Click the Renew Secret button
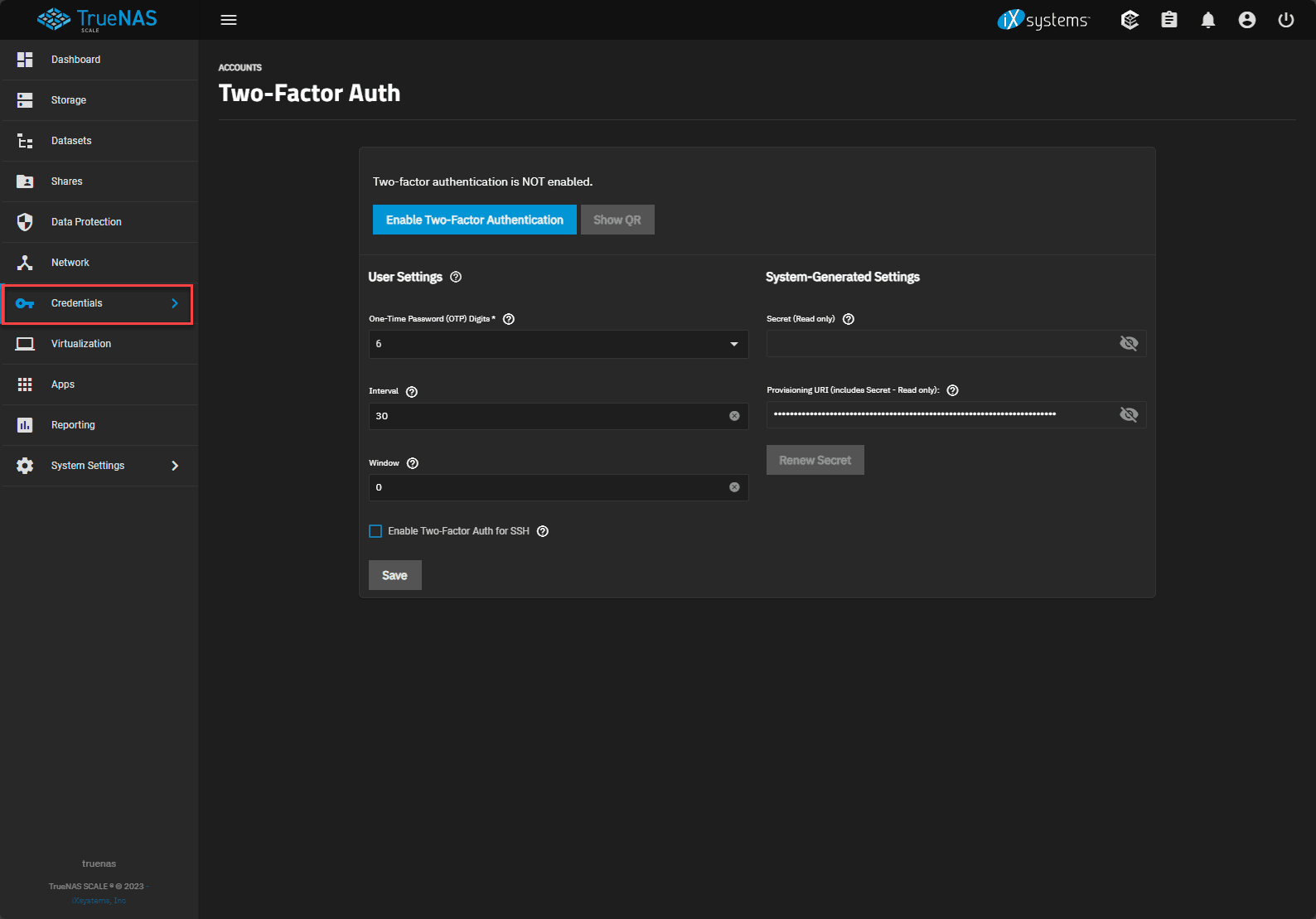This screenshot has width=1316, height=919. (815, 460)
